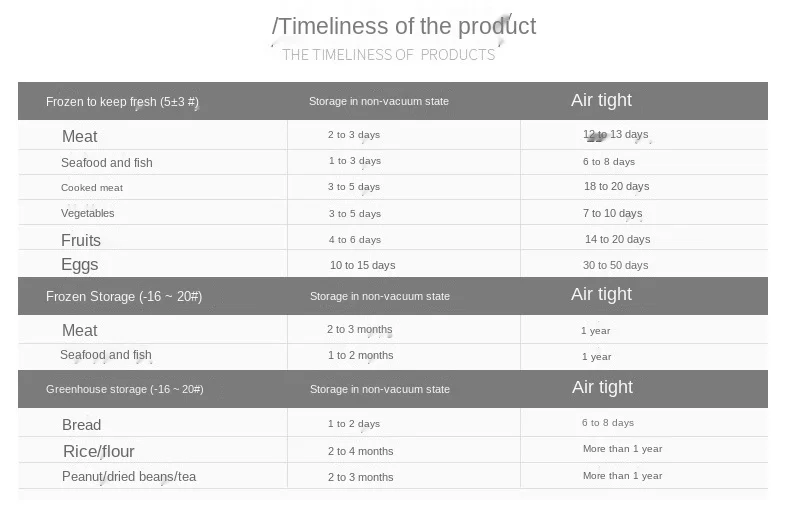This screenshot has height=513, width=790.
Task: Click '12 to 13 days' cell
Action: (616, 135)
